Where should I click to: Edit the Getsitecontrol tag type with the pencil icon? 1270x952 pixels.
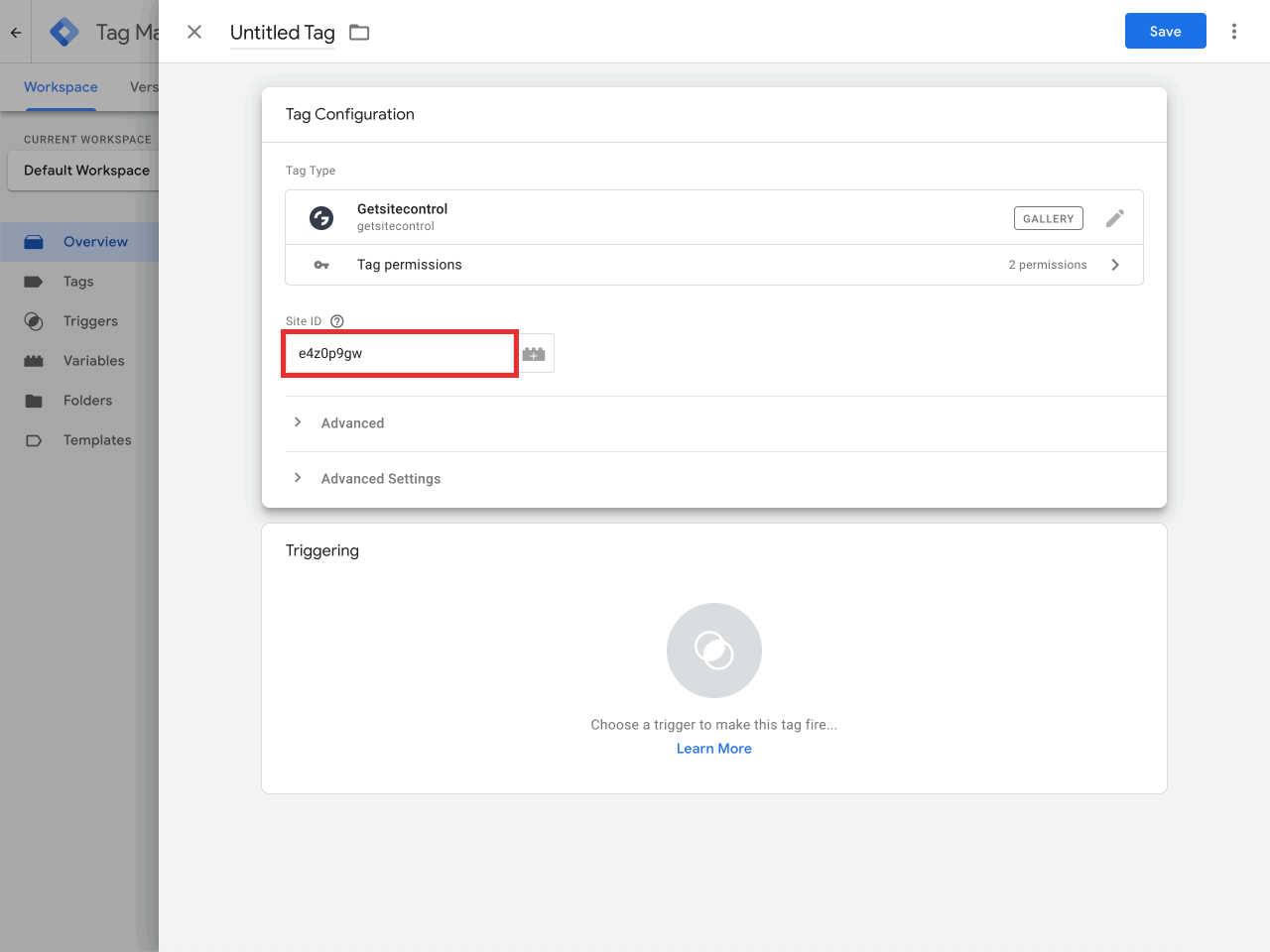point(1115,217)
